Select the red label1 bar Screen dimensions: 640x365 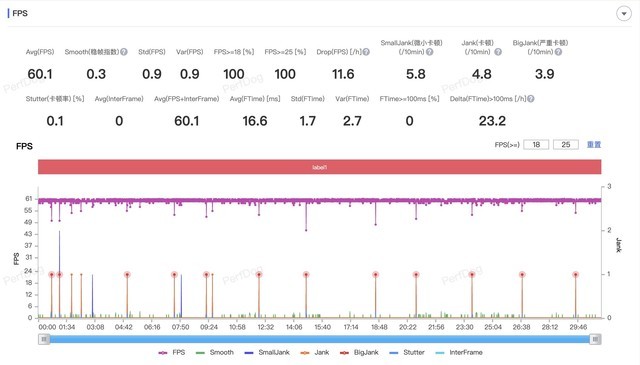pos(320,167)
